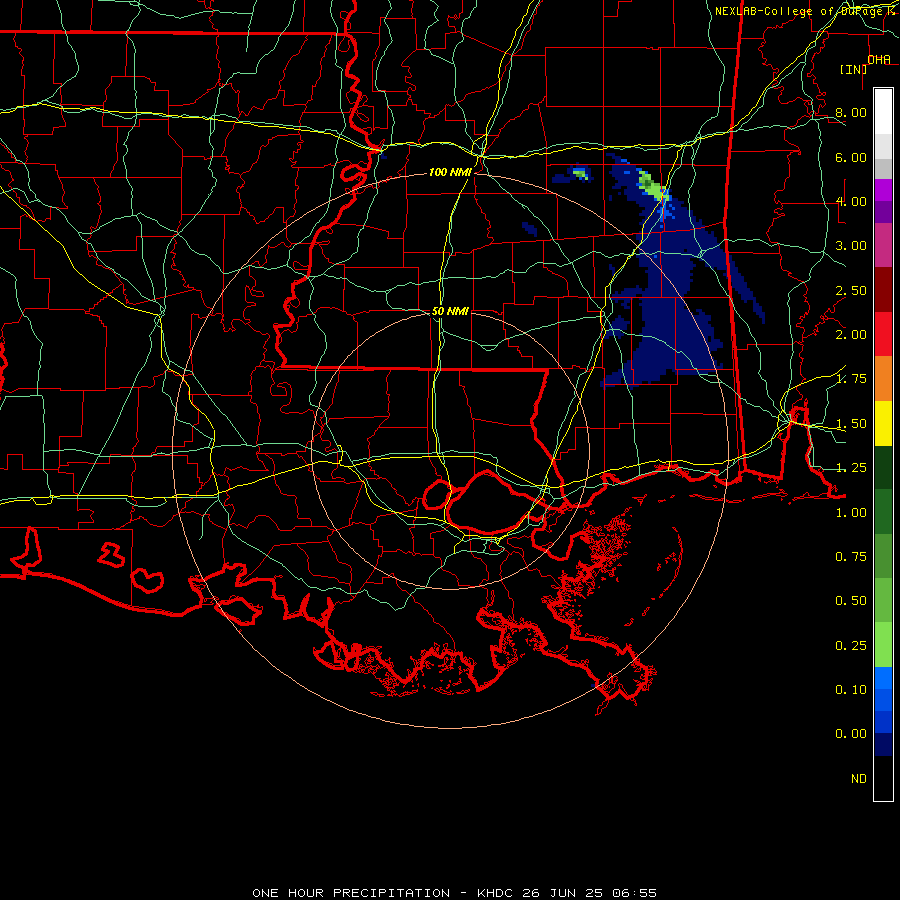Click the 1.25 legend value
This screenshot has height=900, width=900.
click(850, 468)
